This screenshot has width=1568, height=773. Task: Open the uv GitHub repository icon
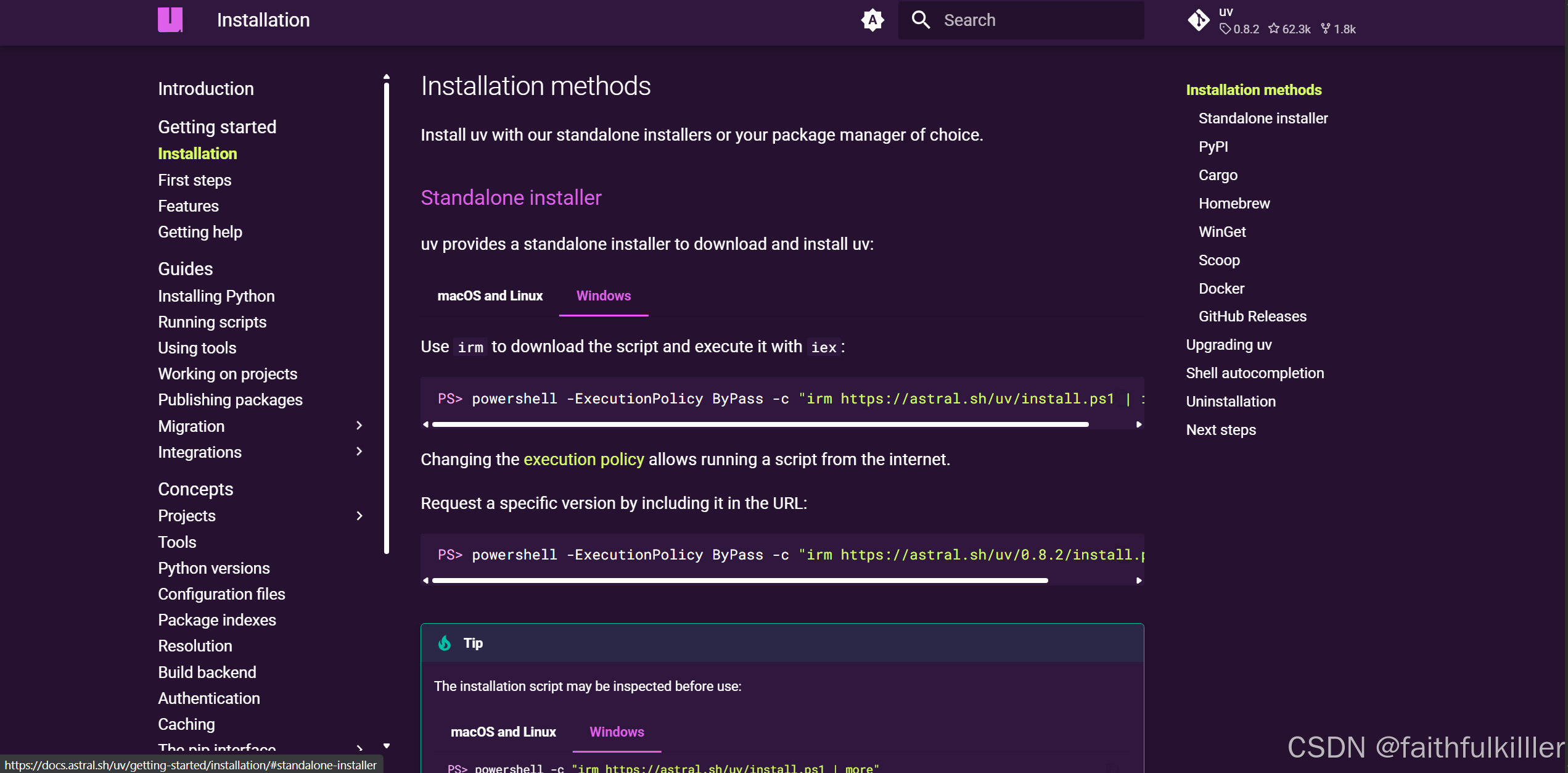tap(1199, 20)
